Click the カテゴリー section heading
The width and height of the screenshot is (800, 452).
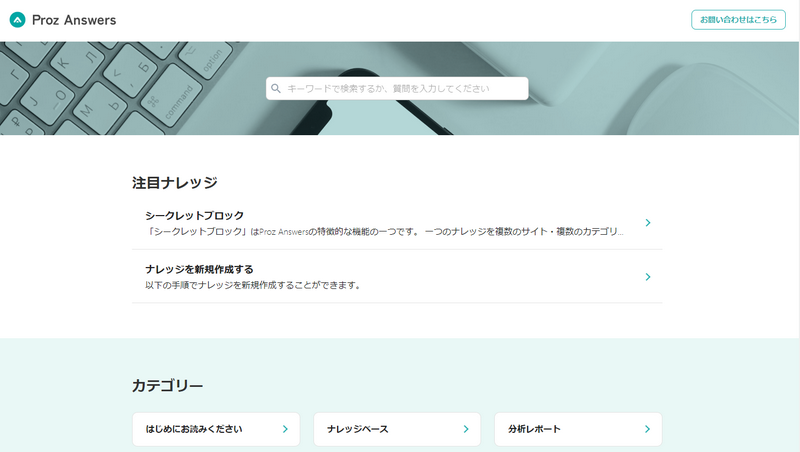coord(168,386)
